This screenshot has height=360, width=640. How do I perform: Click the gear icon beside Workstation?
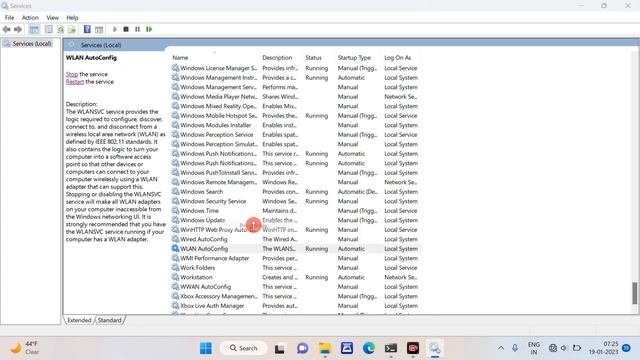coord(175,277)
